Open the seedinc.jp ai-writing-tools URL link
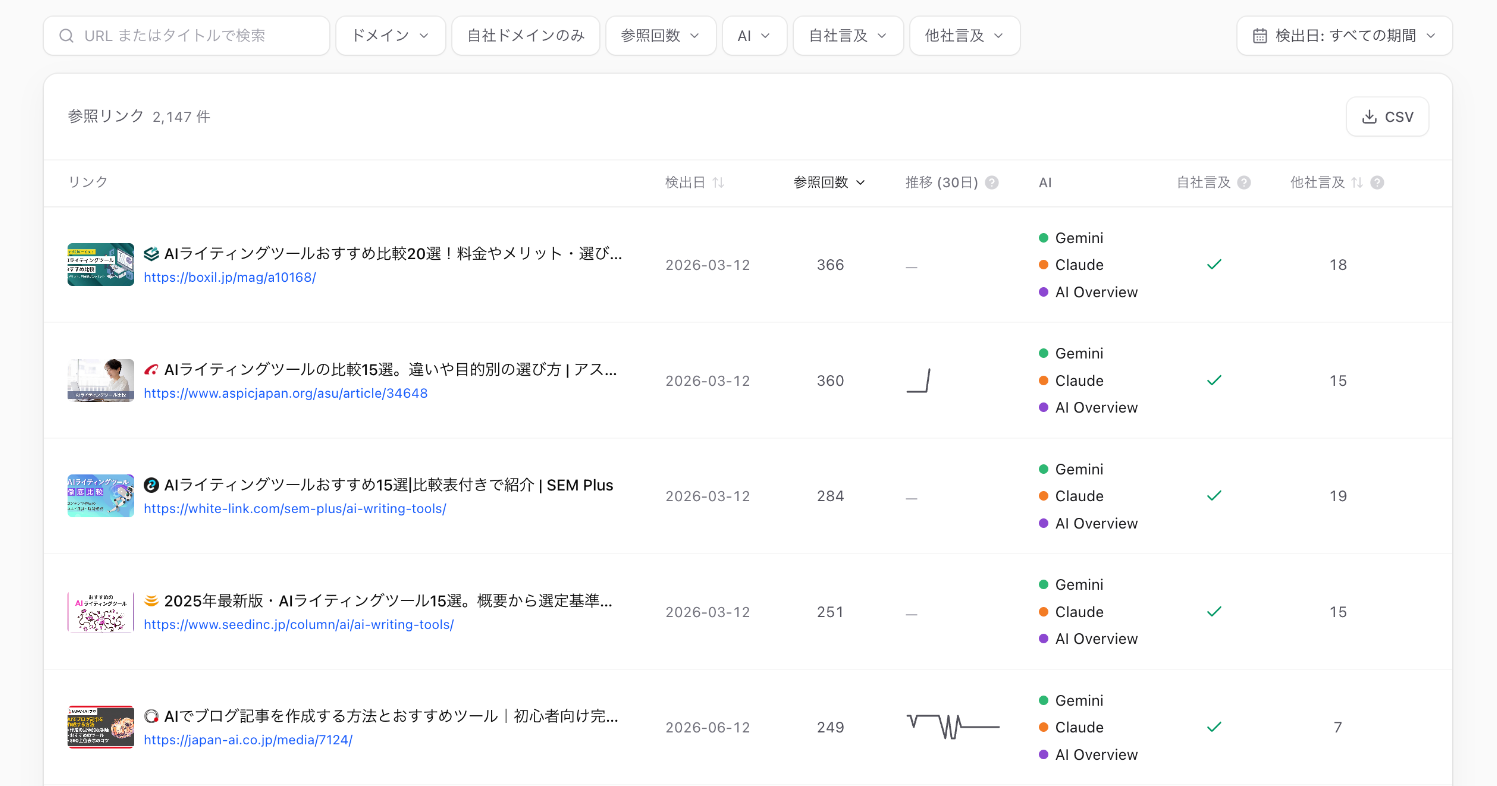 point(299,624)
